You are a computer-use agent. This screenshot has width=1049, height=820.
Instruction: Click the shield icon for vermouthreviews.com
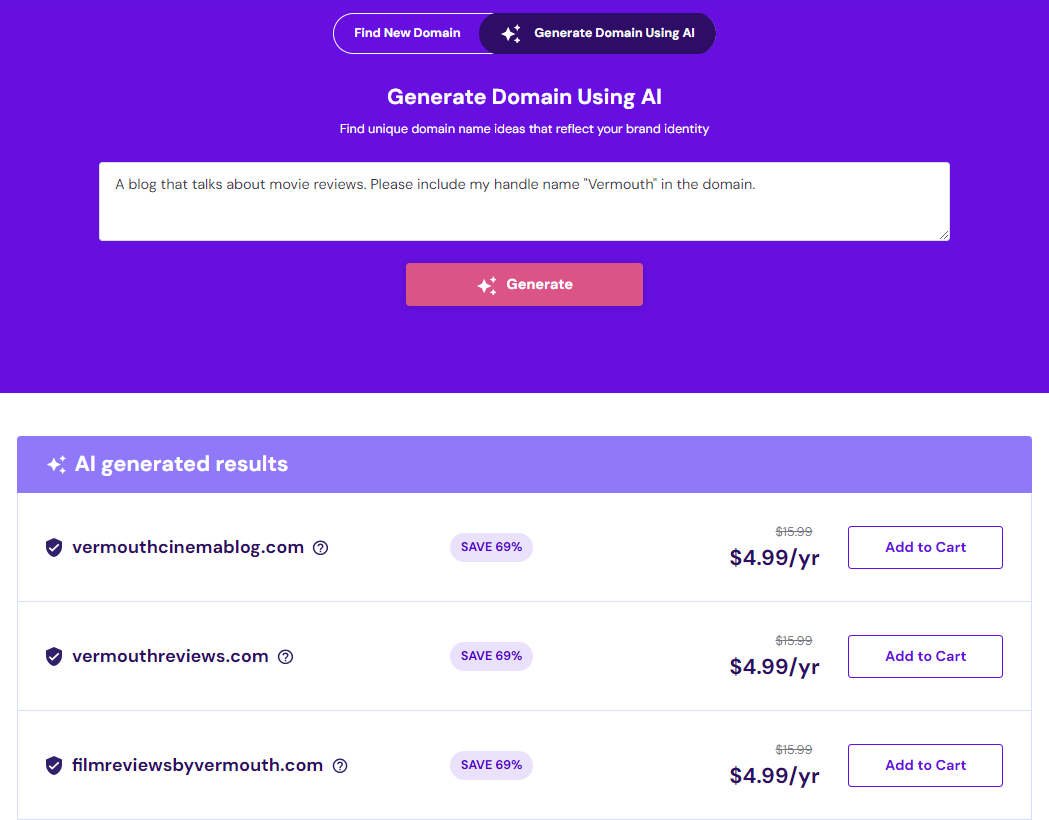(x=54, y=657)
